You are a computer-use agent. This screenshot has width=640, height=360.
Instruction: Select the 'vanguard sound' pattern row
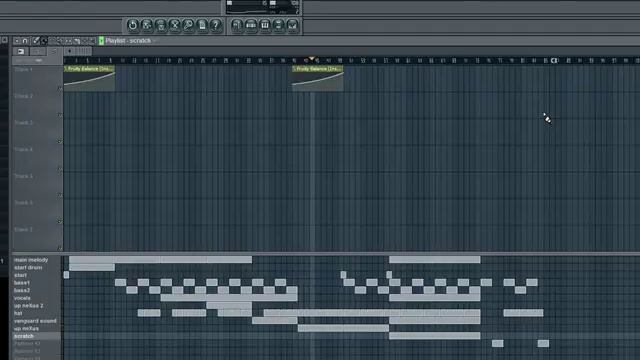[37, 321]
